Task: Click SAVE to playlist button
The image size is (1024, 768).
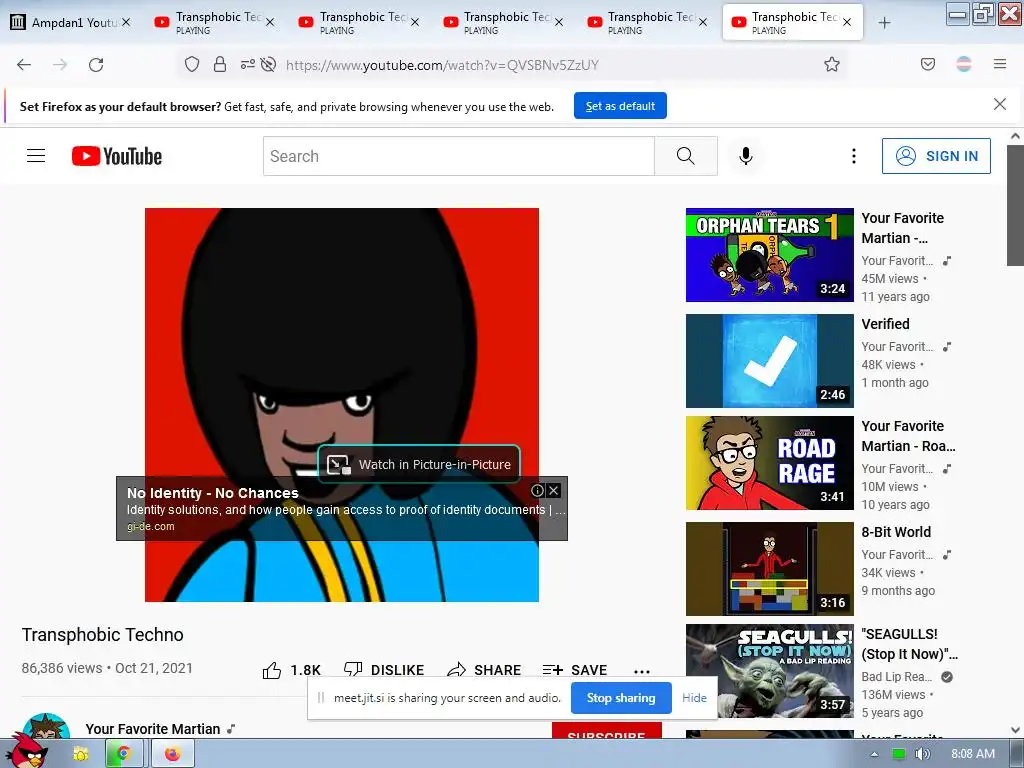Action: click(575, 670)
